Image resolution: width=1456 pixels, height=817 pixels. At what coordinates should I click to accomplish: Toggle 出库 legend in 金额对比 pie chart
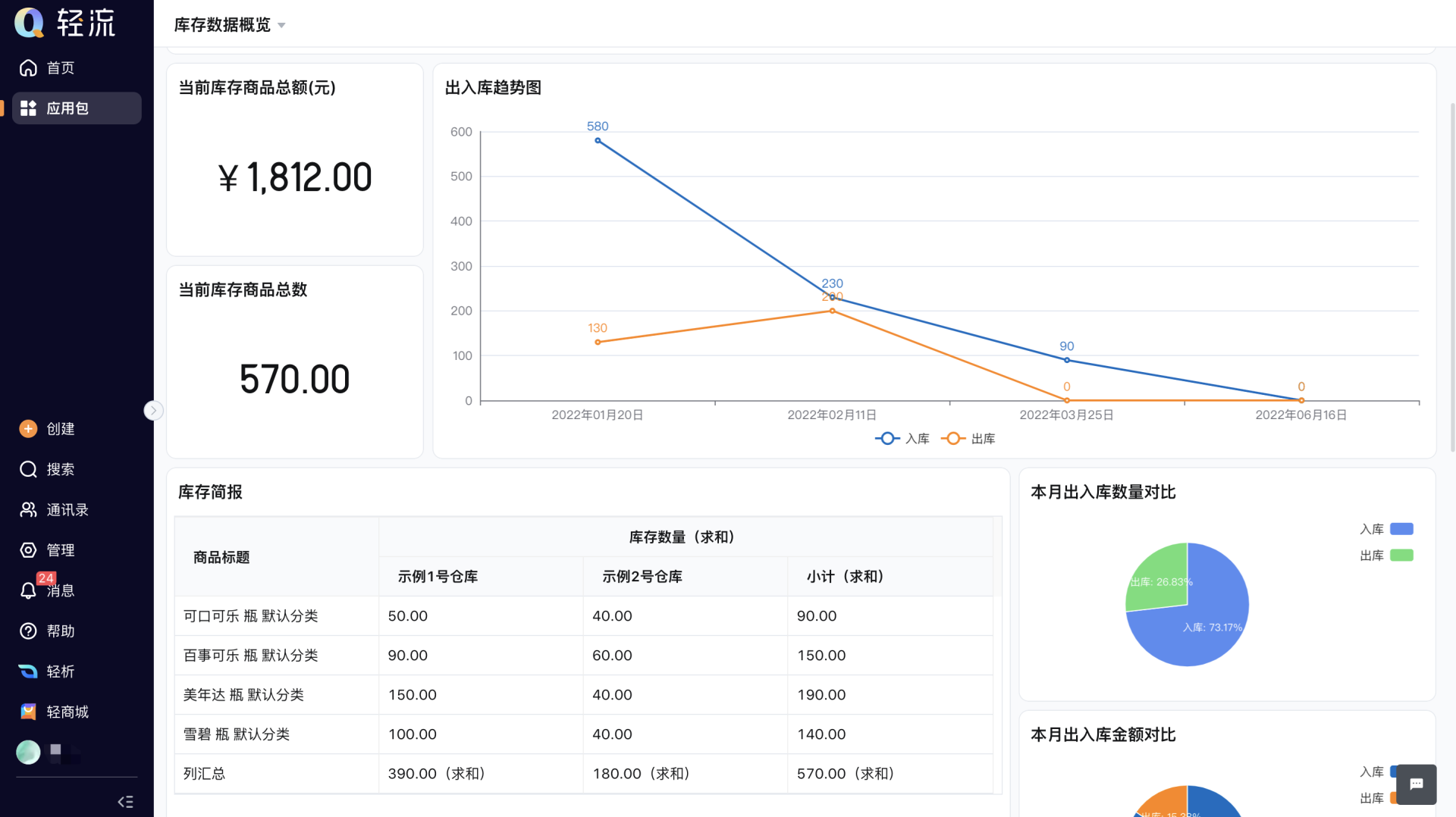[1378, 798]
